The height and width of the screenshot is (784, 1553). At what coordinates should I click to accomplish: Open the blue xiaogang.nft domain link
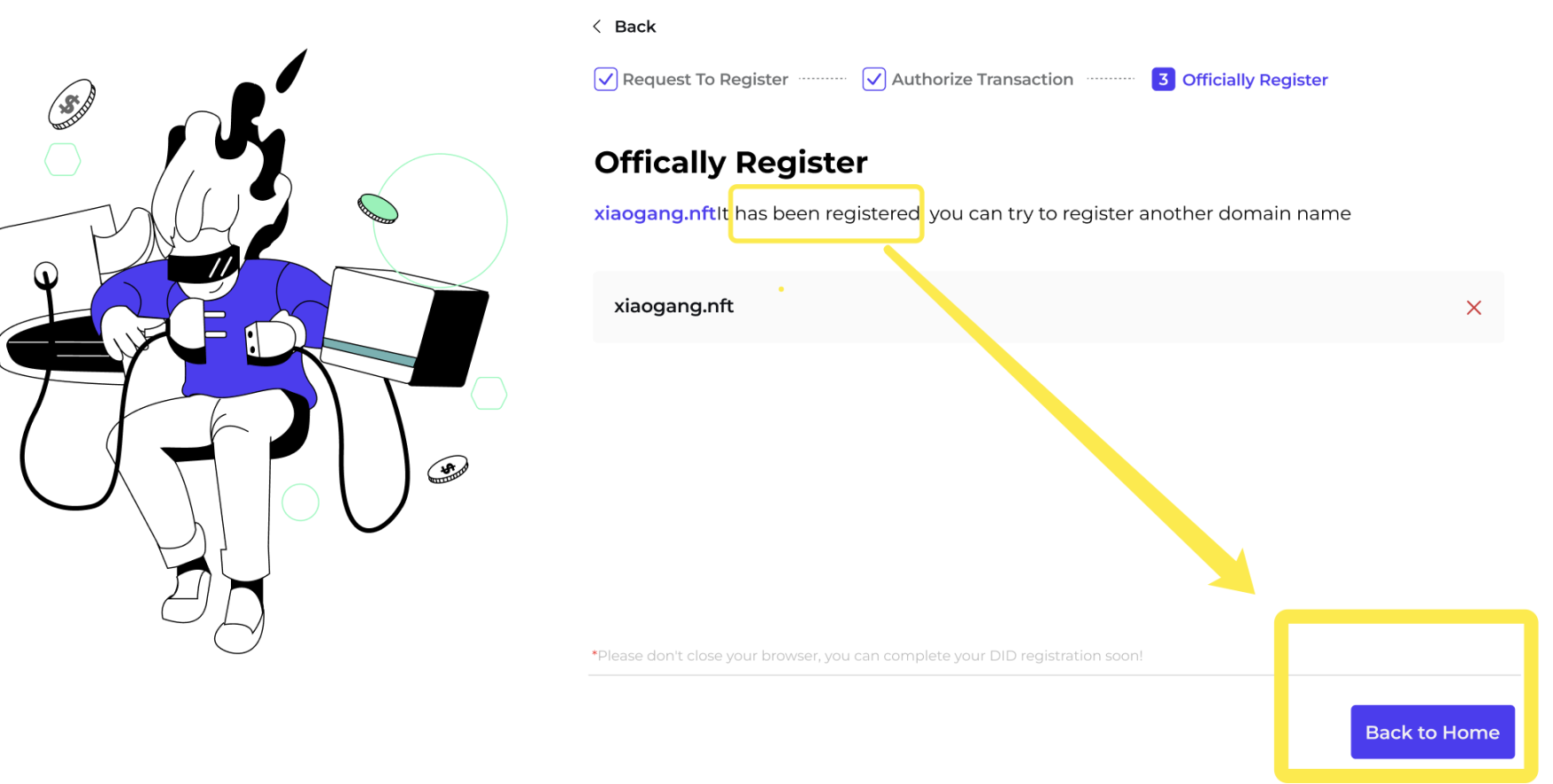[x=655, y=213]
